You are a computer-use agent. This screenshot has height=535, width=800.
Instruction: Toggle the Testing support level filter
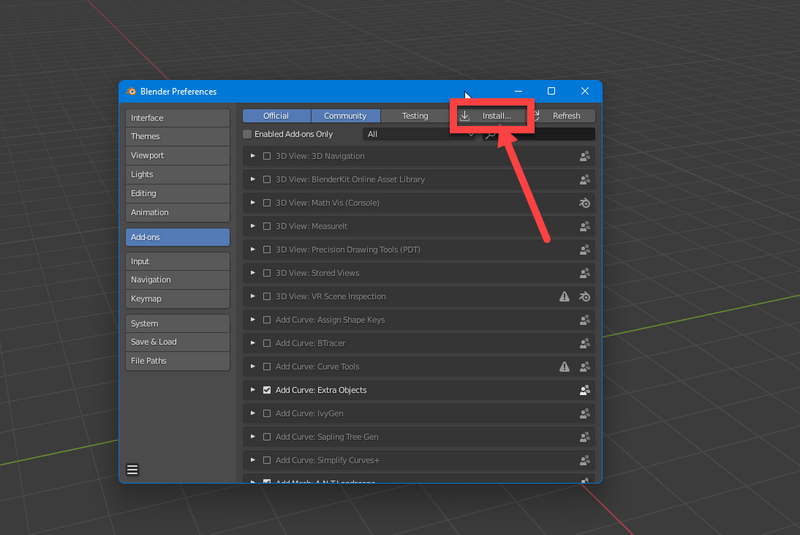coord(414,116)
